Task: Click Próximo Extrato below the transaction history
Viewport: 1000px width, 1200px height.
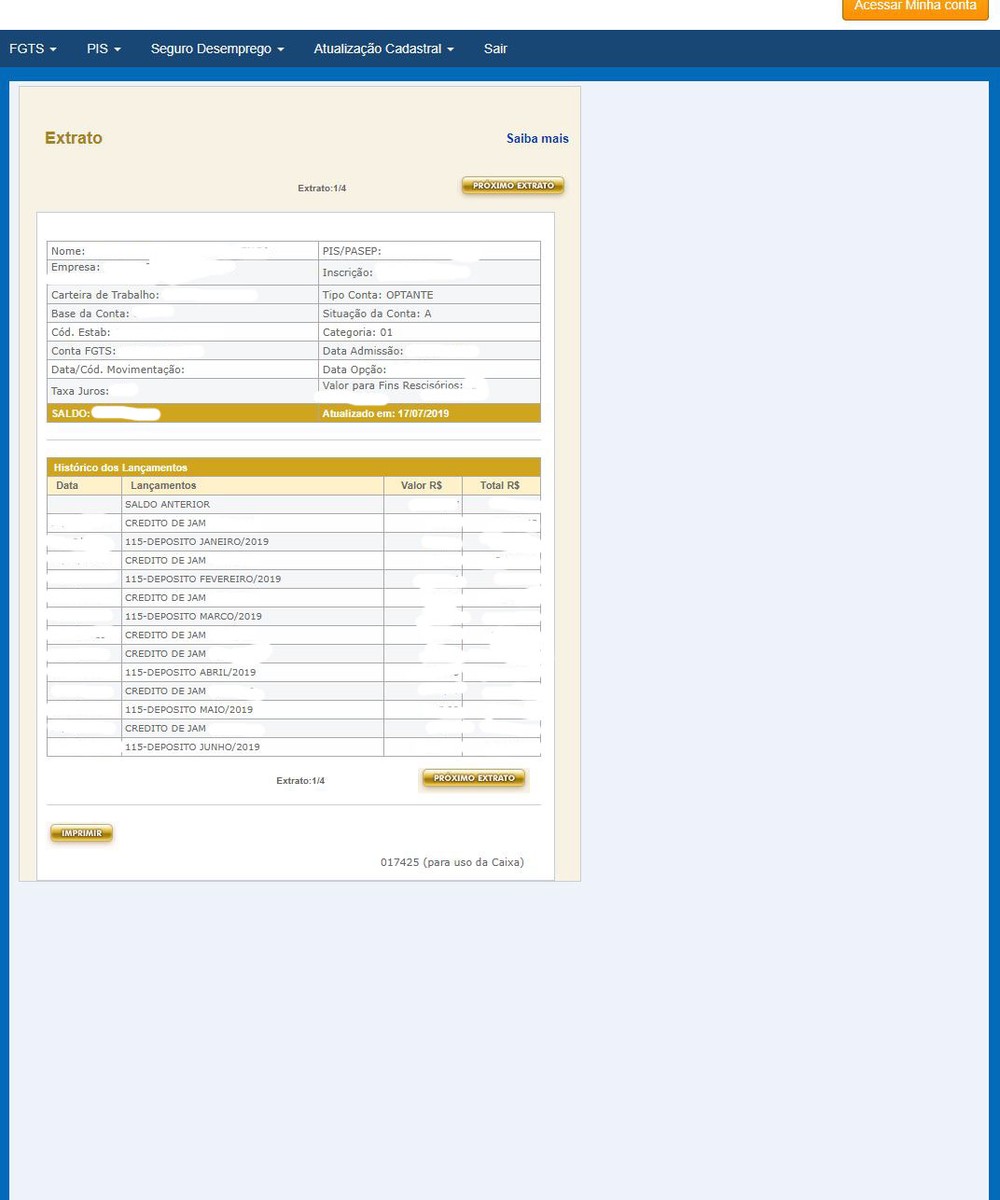Action: (474, 778)
